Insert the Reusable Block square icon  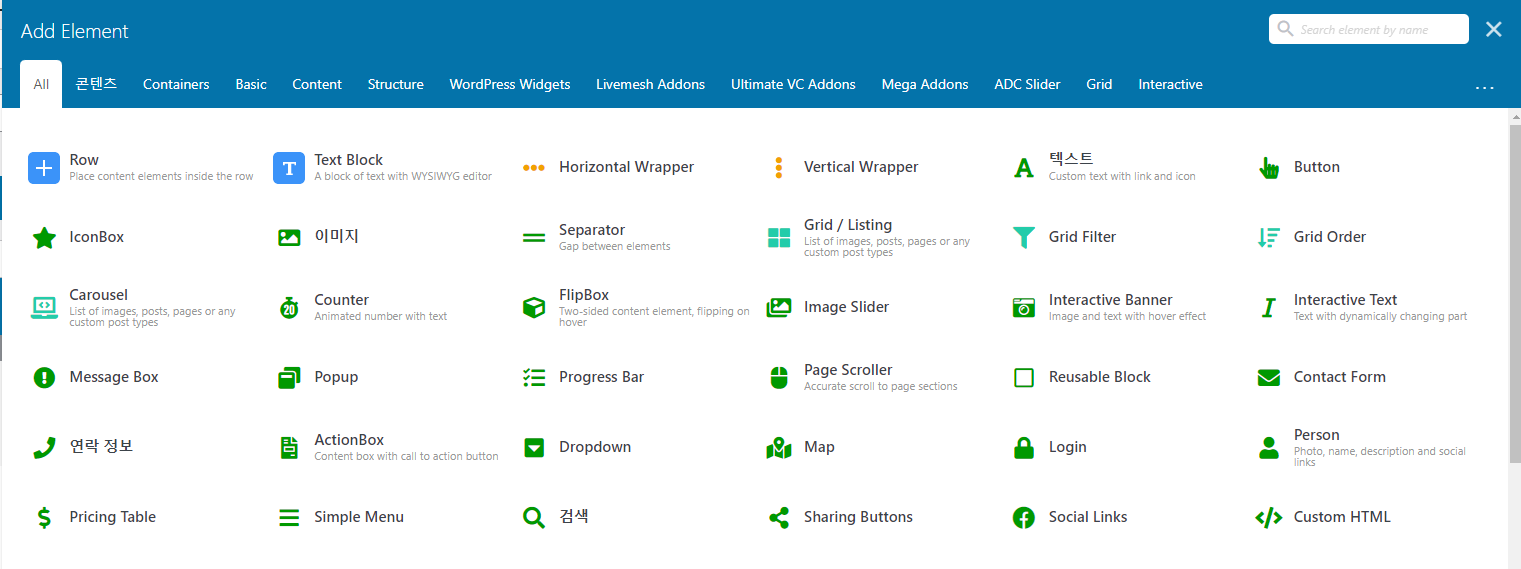(x=1024, y=378)
